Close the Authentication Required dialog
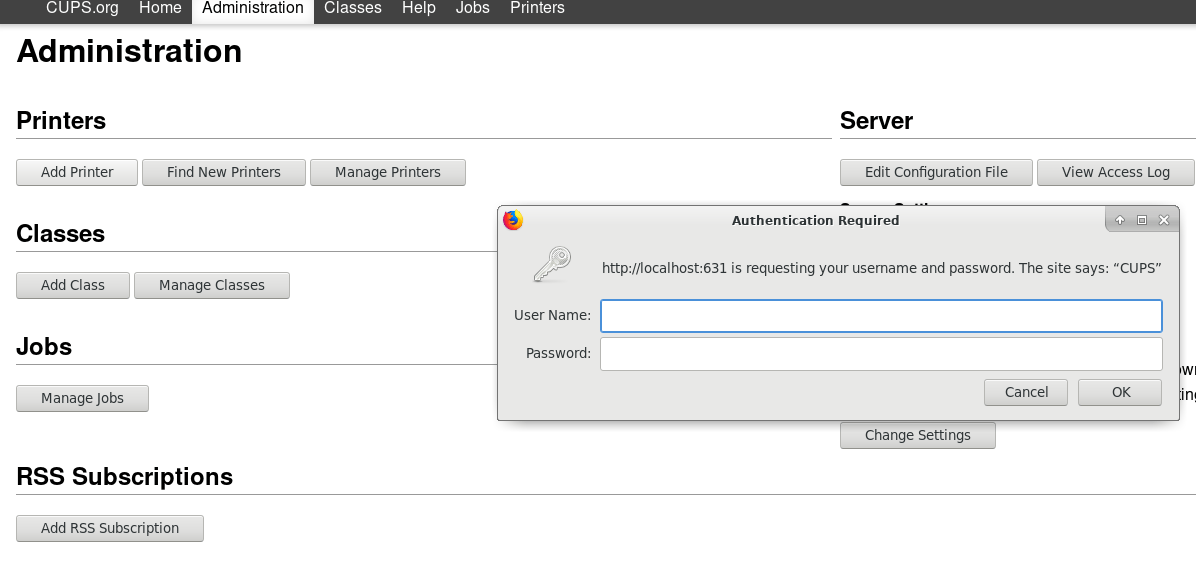Viewport: 1196px width, 584px height. click(1164, 220)
